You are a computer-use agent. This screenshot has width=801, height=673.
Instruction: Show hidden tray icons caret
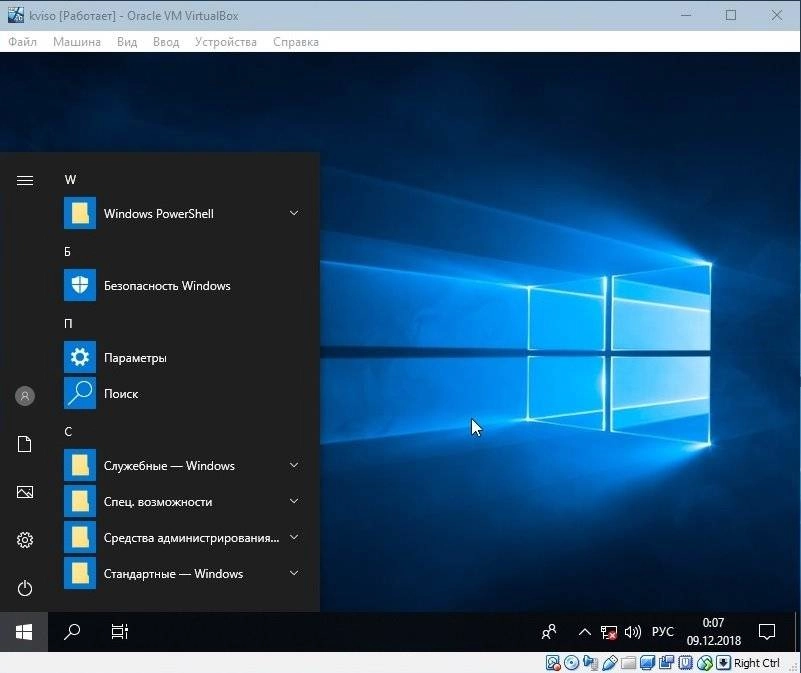[x=584, y=633]
